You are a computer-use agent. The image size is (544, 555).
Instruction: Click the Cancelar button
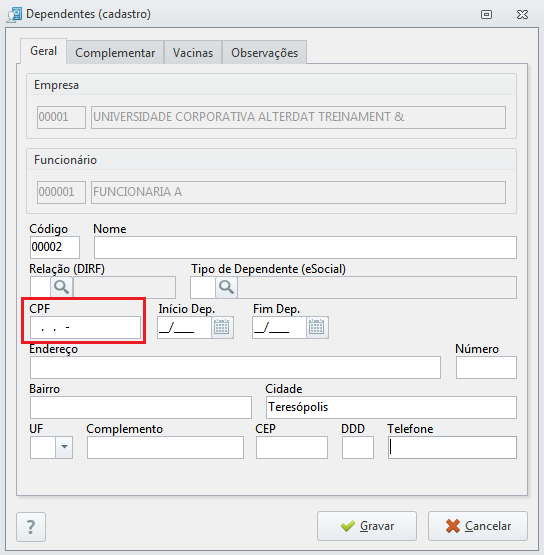[x=478, y=526]
